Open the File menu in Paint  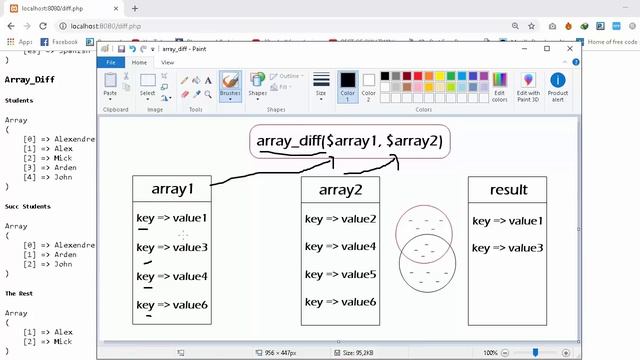click(111, 62)
